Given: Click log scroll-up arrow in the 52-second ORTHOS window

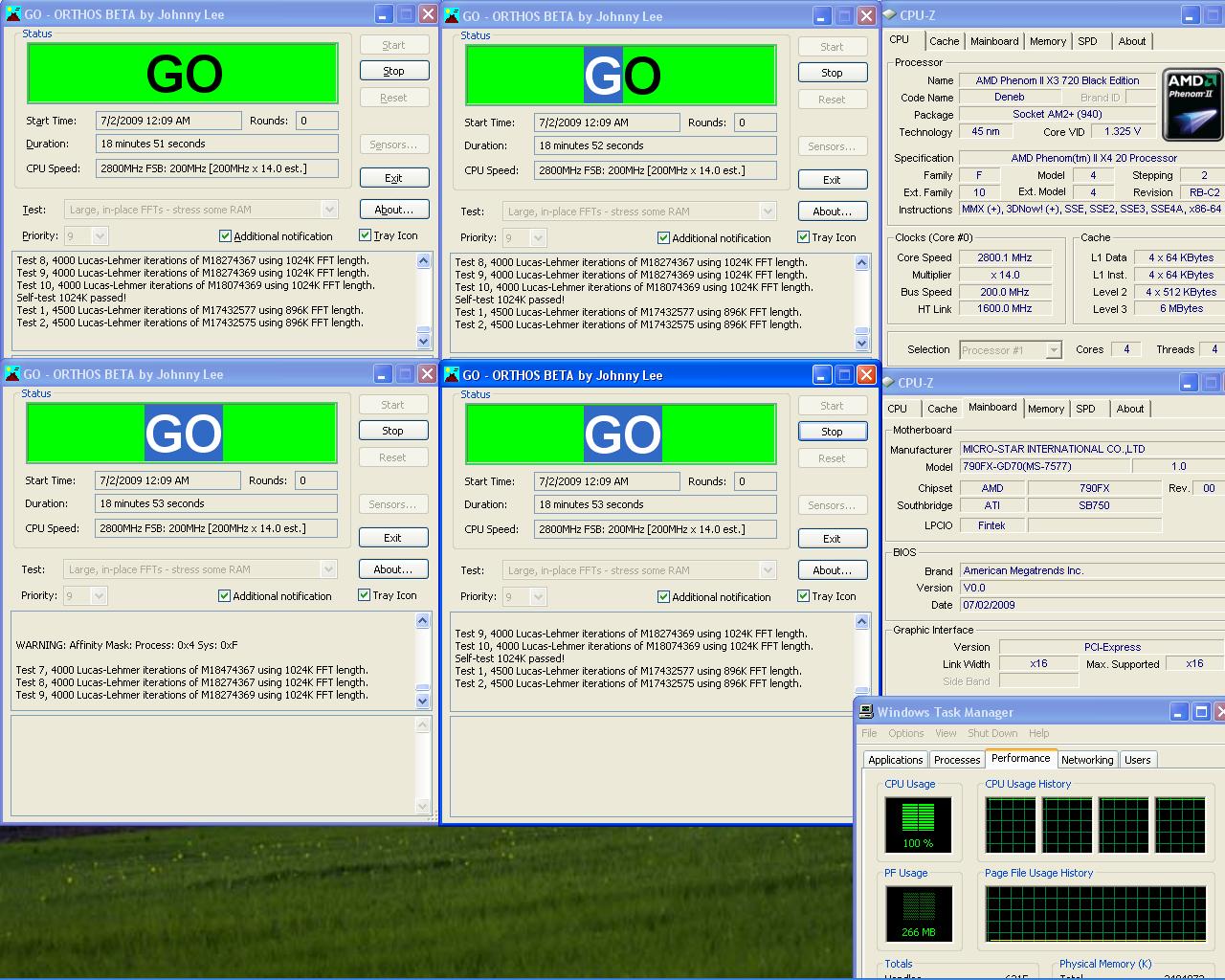Looking at the screenshot, I should [x=861, y=263].
